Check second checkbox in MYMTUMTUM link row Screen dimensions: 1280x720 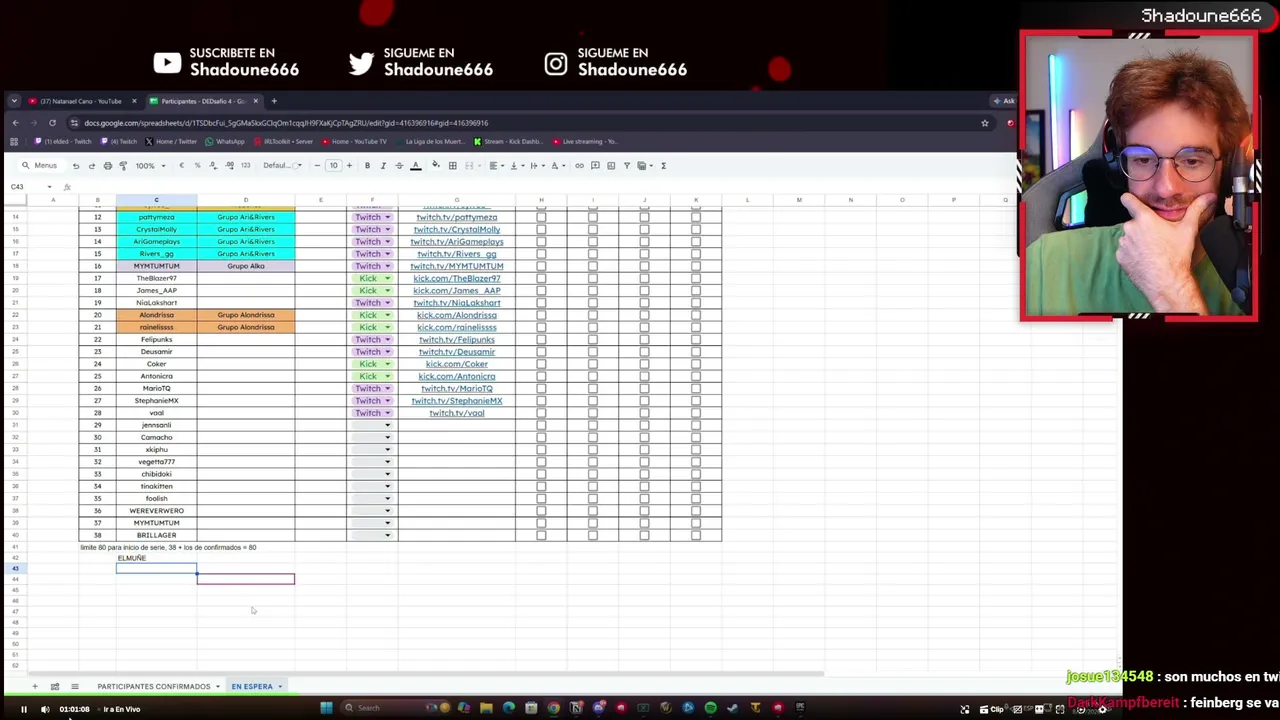point(593,266)
